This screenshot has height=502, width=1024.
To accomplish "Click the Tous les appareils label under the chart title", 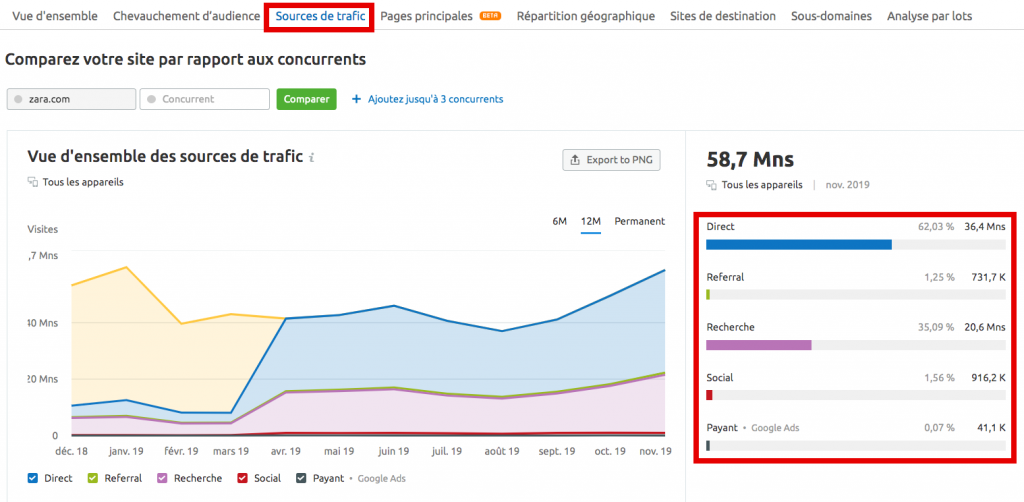I will tap(83, 182).
